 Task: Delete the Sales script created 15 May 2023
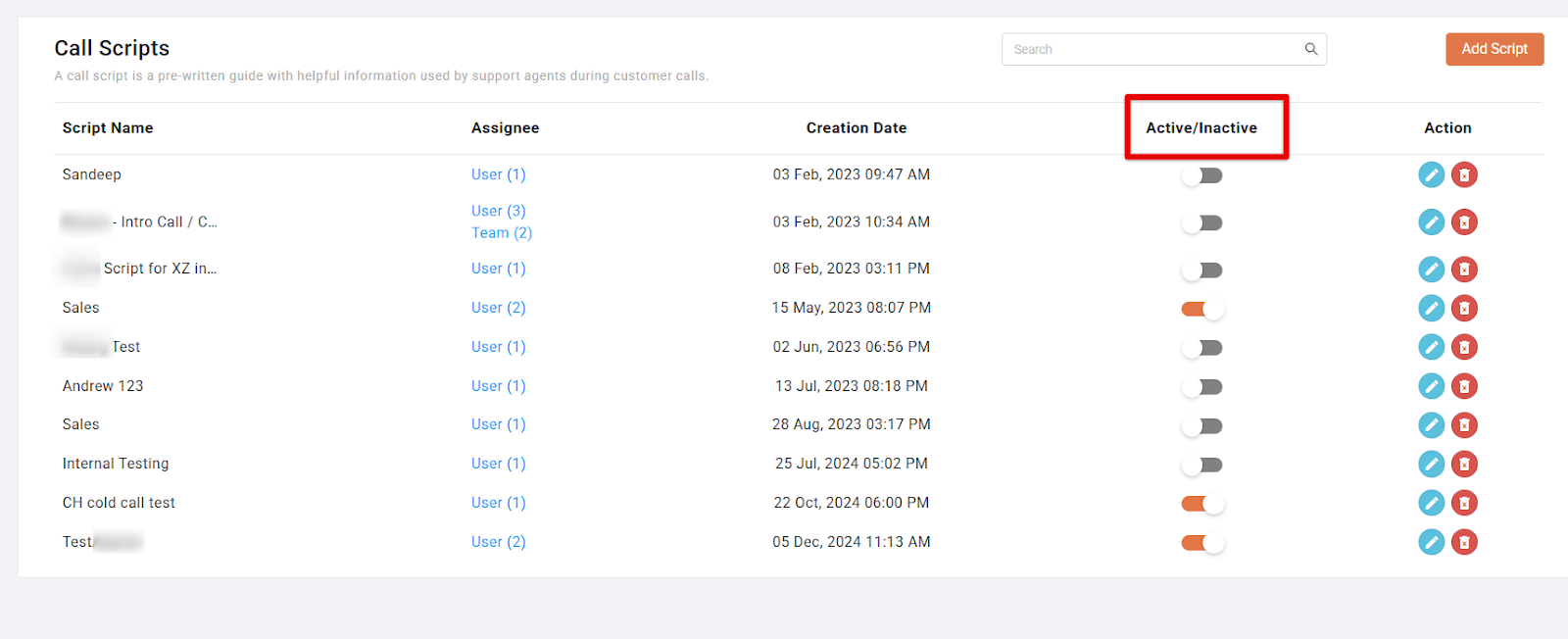coord(1464,308)
